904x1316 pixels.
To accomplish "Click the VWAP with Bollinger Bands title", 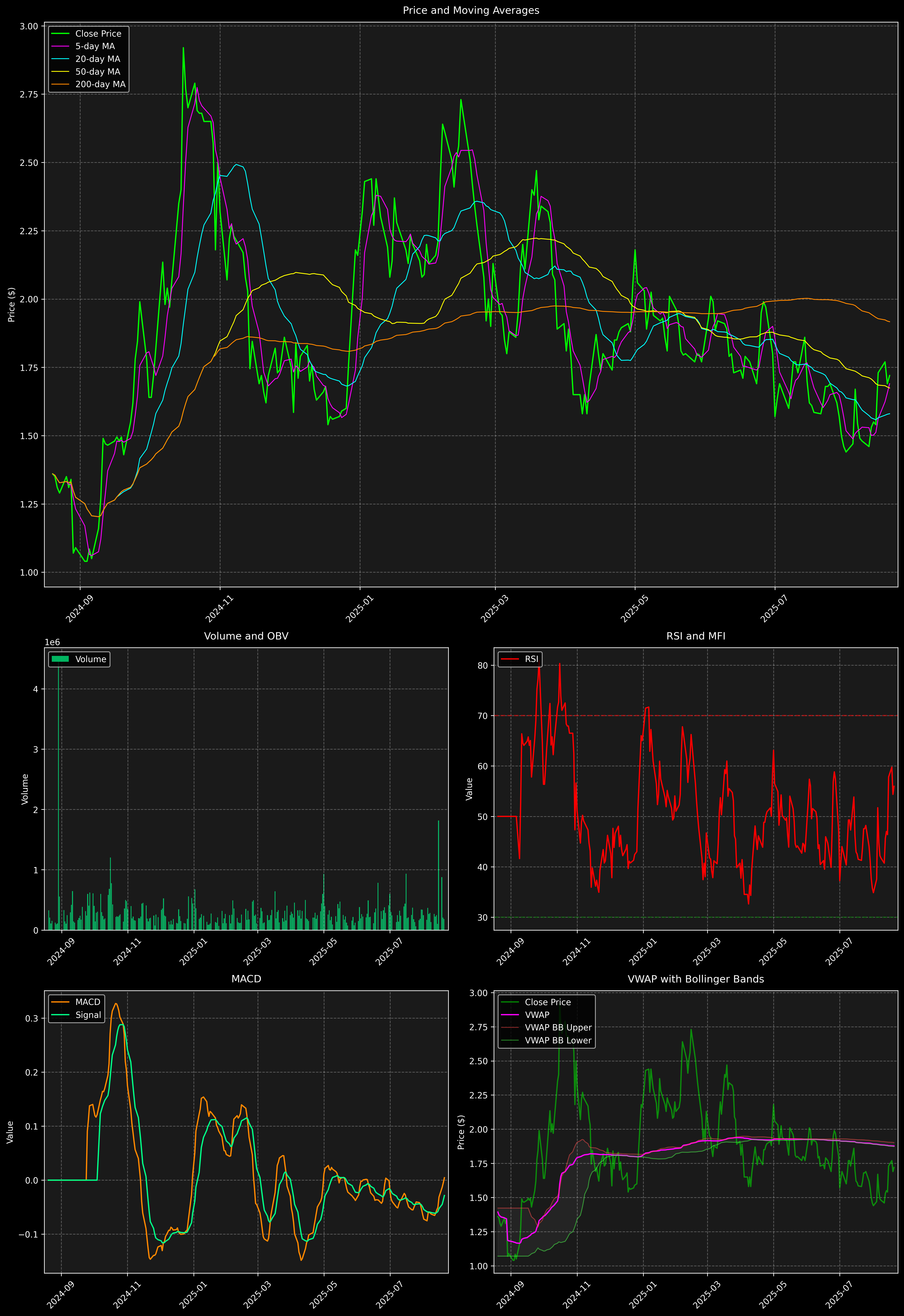I will pyautogui.click(x=695, y=979).
